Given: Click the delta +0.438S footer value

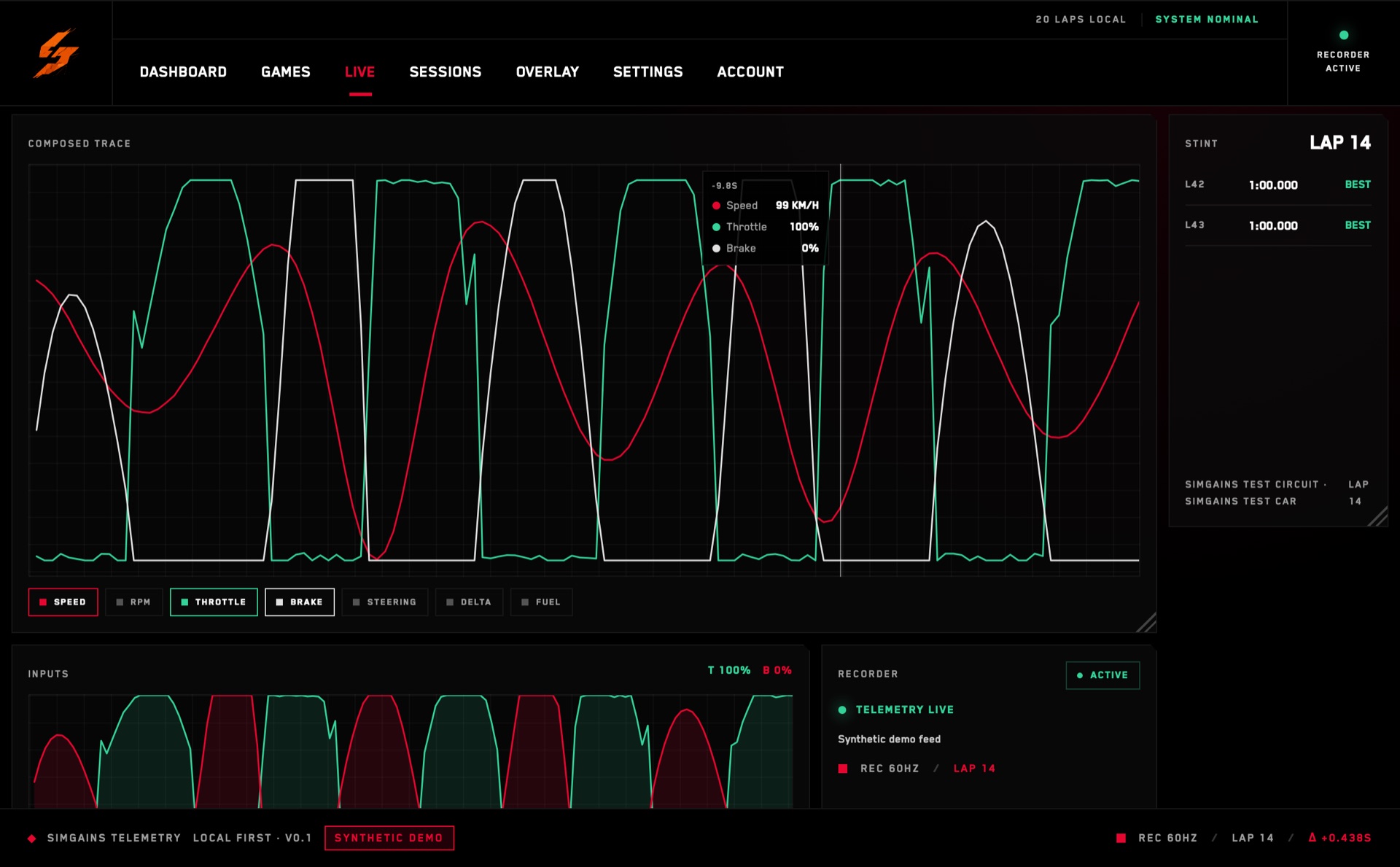Looking at the screenshot, I should [1339, 838].
